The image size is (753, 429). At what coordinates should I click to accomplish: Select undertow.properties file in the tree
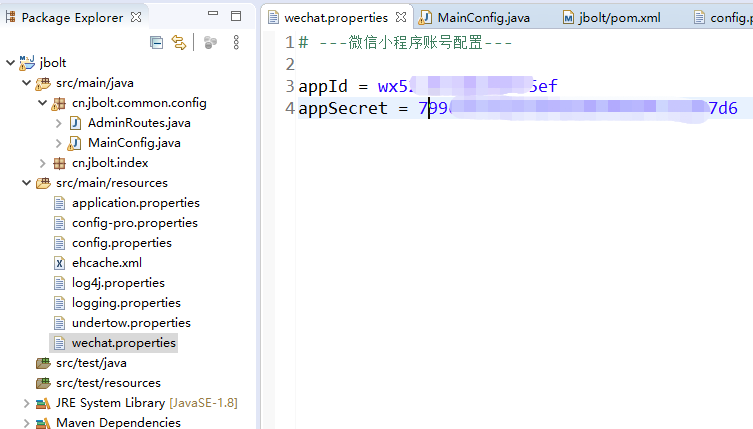130,323
